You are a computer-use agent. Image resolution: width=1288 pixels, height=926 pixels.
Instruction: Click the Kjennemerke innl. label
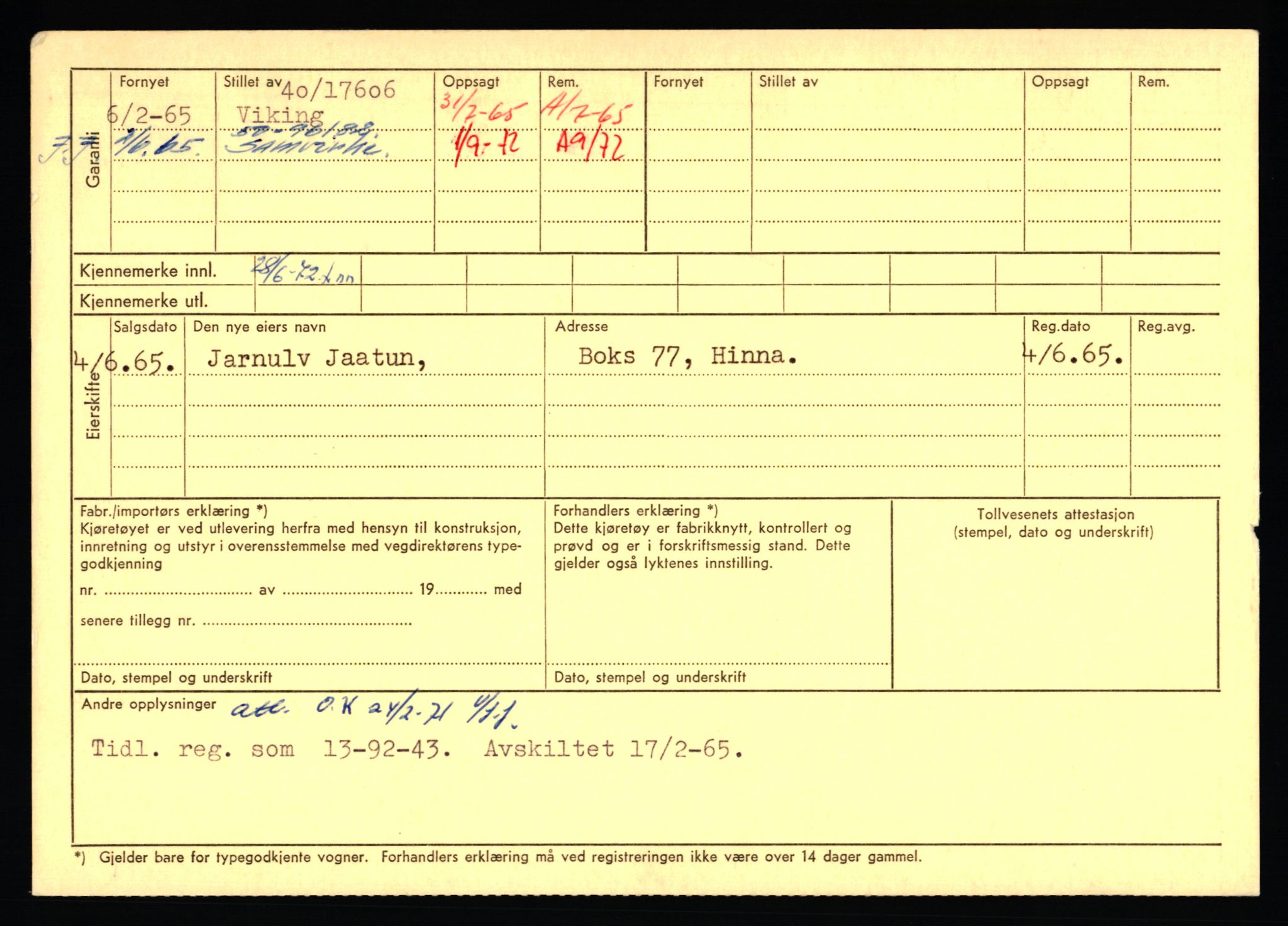(148, 272)
